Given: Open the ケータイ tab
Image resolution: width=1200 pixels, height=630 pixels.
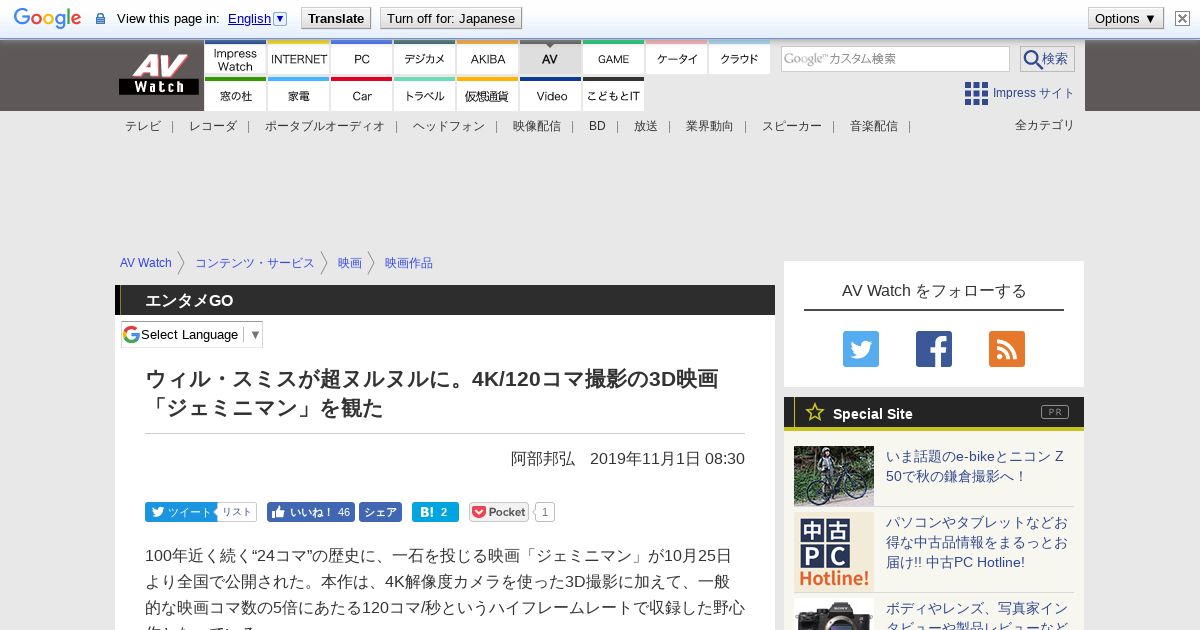Looking at the screenshot, I should (x=676, y=59).
